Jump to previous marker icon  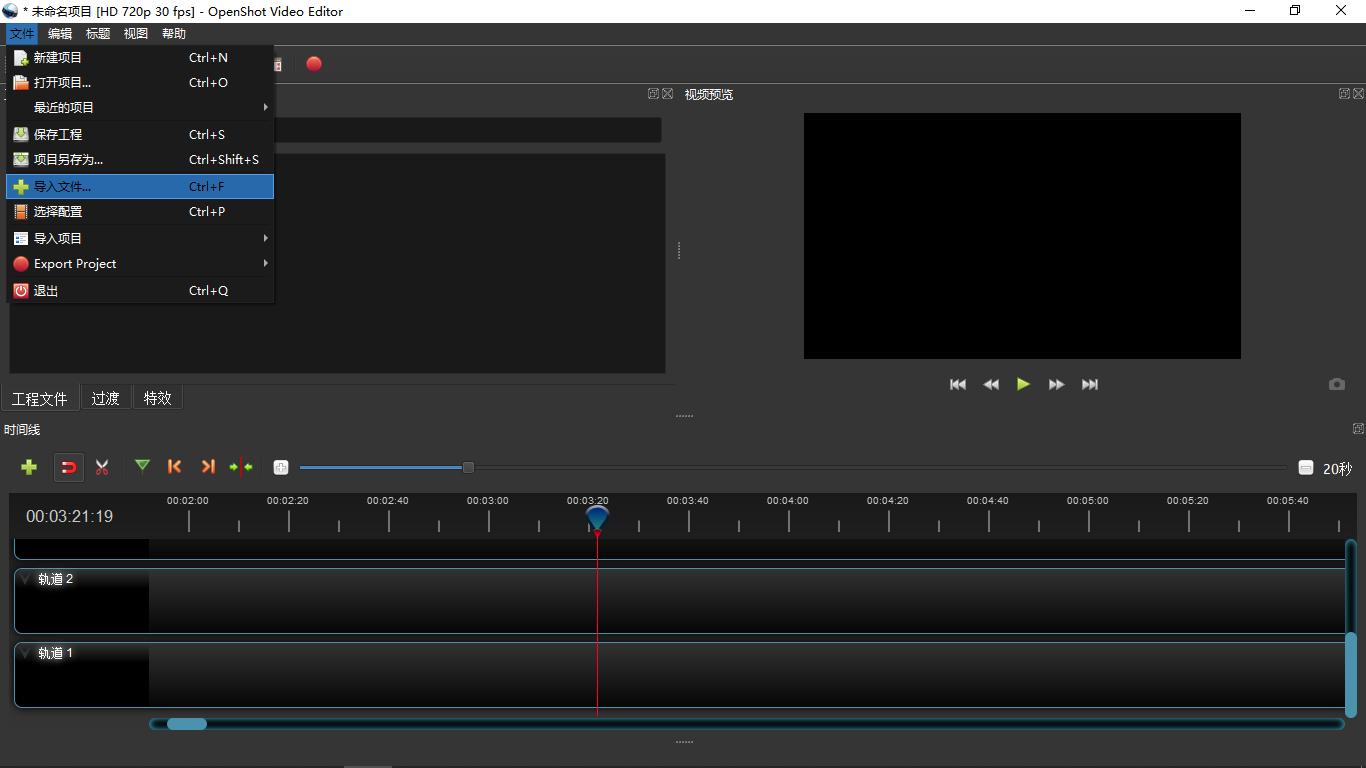(175, 467)
